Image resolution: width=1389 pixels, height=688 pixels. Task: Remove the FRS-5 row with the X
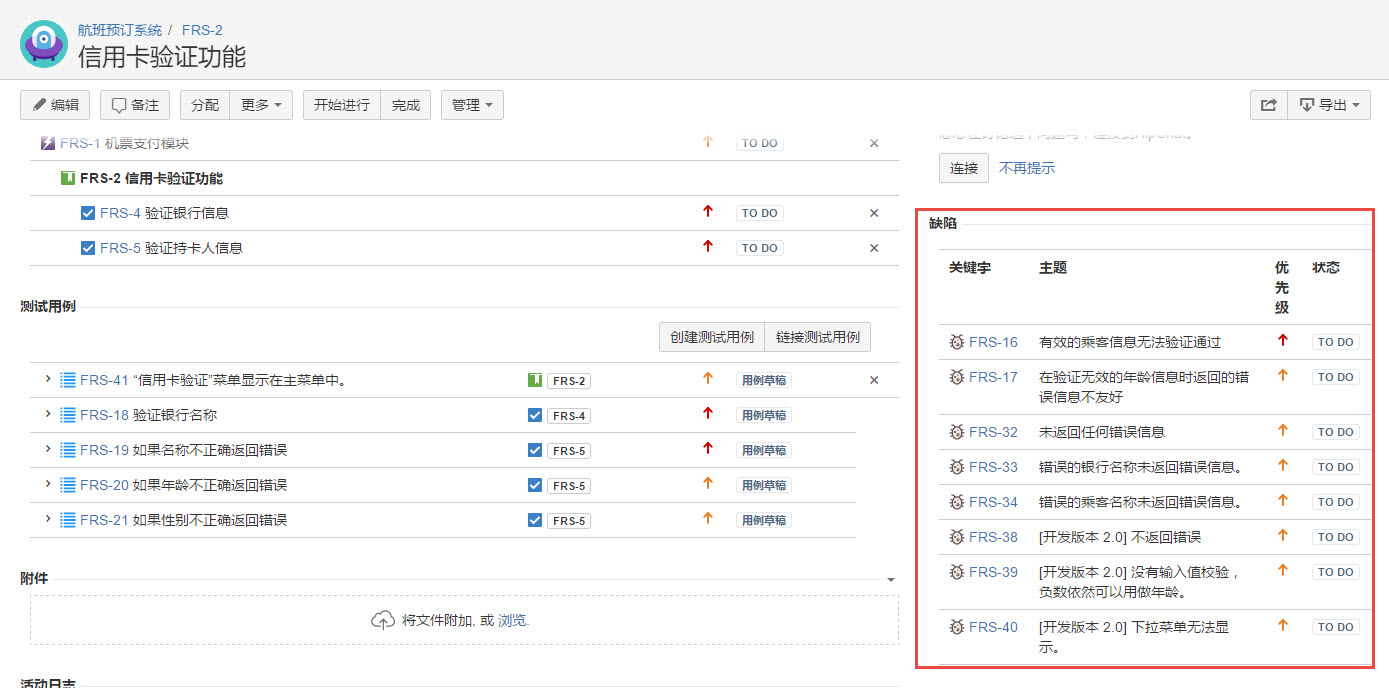[x=874, y=248]
